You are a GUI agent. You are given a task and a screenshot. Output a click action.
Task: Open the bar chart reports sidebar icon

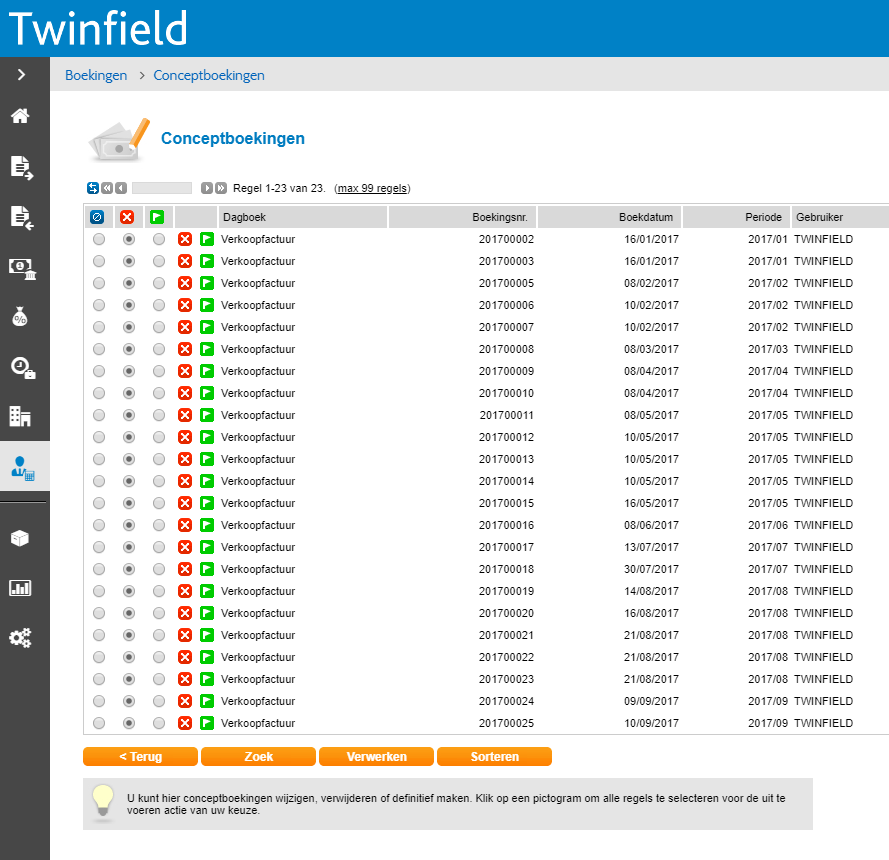(20, 587)
